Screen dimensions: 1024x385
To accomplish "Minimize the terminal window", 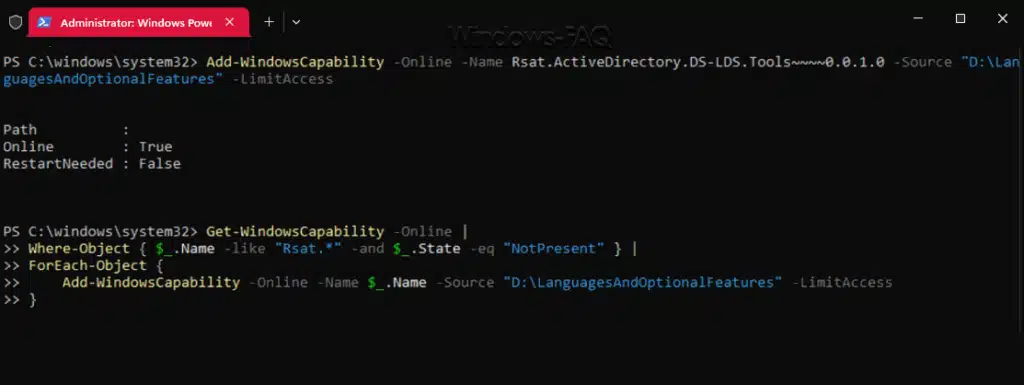I will 918,19.
